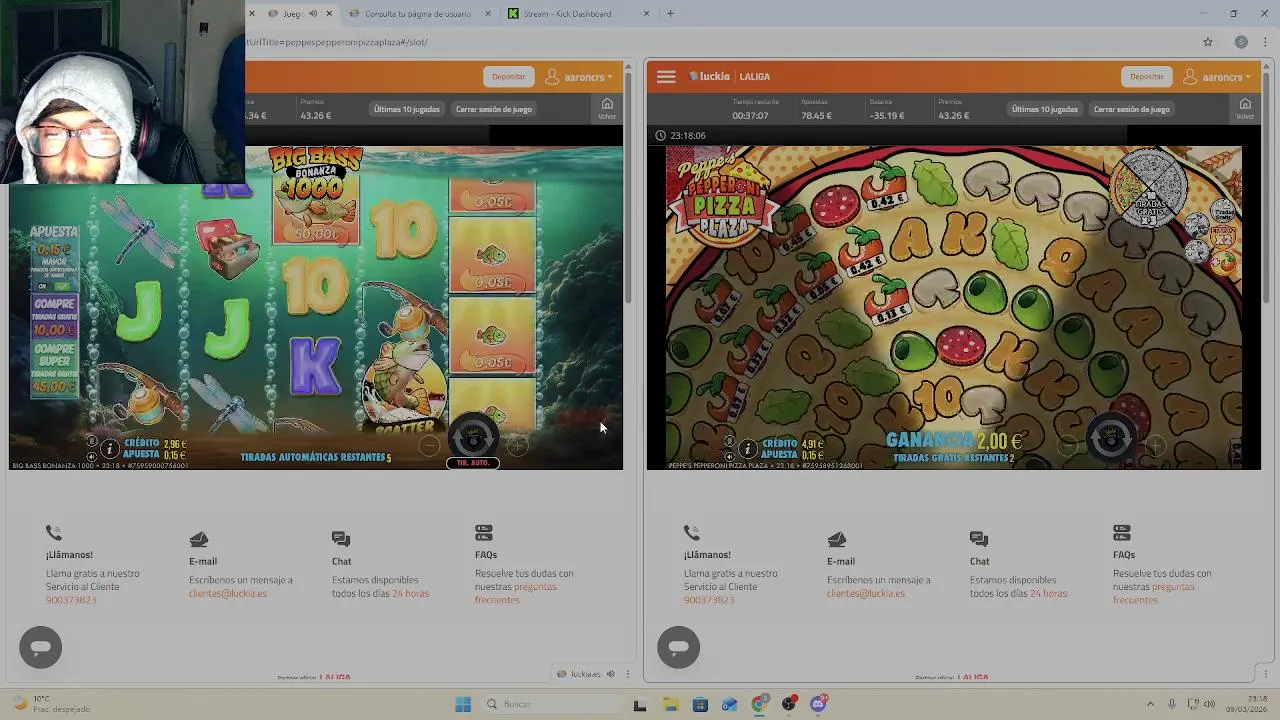This screenshot has height=720, width=1280.
Task: Click FAQs icon in the right window
Action: click(1122, 533)
